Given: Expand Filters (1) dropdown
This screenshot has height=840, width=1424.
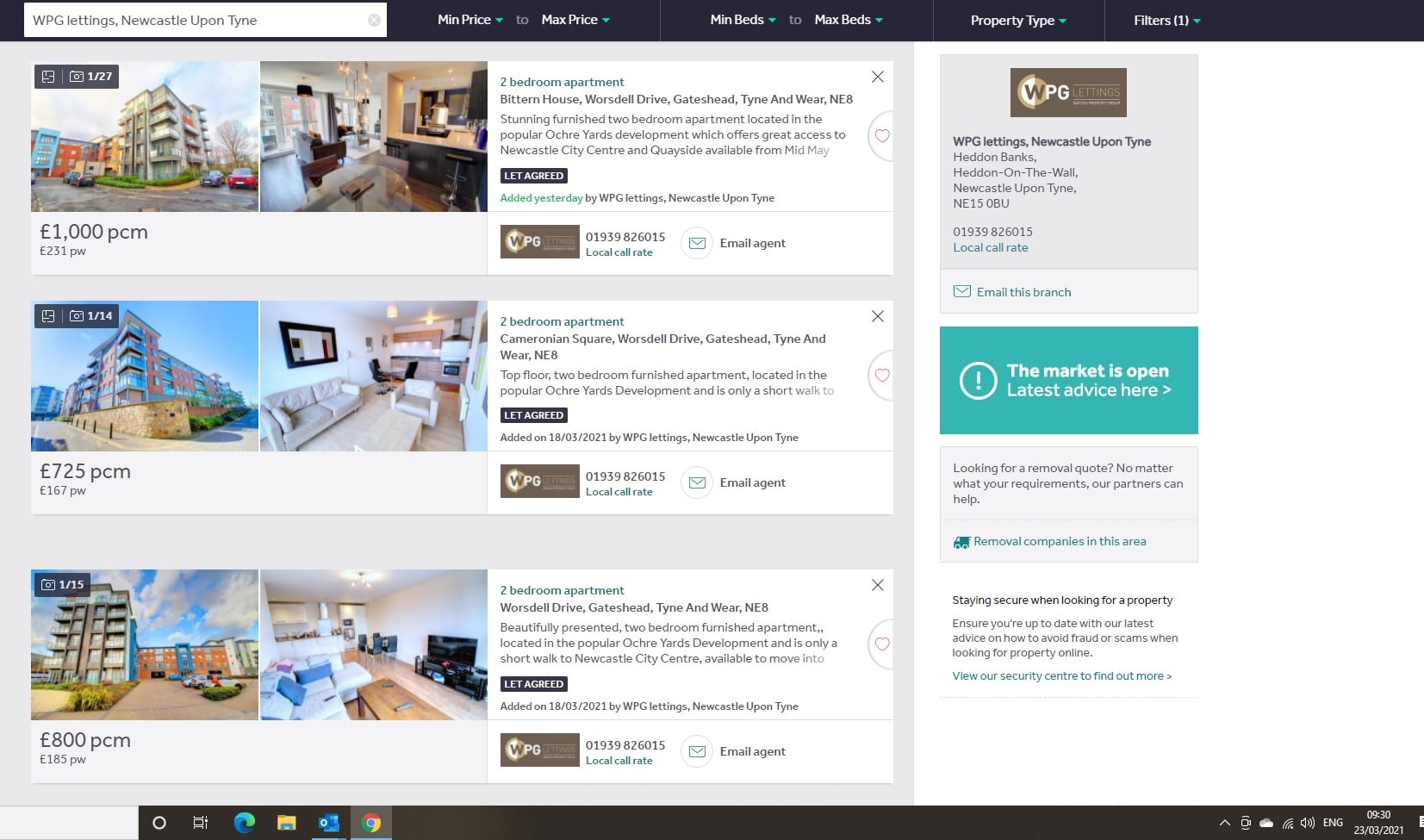Looking at the screenshot, I should point(1167,21).
